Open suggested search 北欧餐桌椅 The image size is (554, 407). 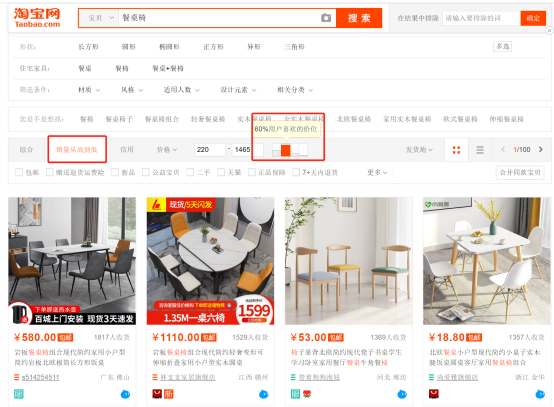354,119
